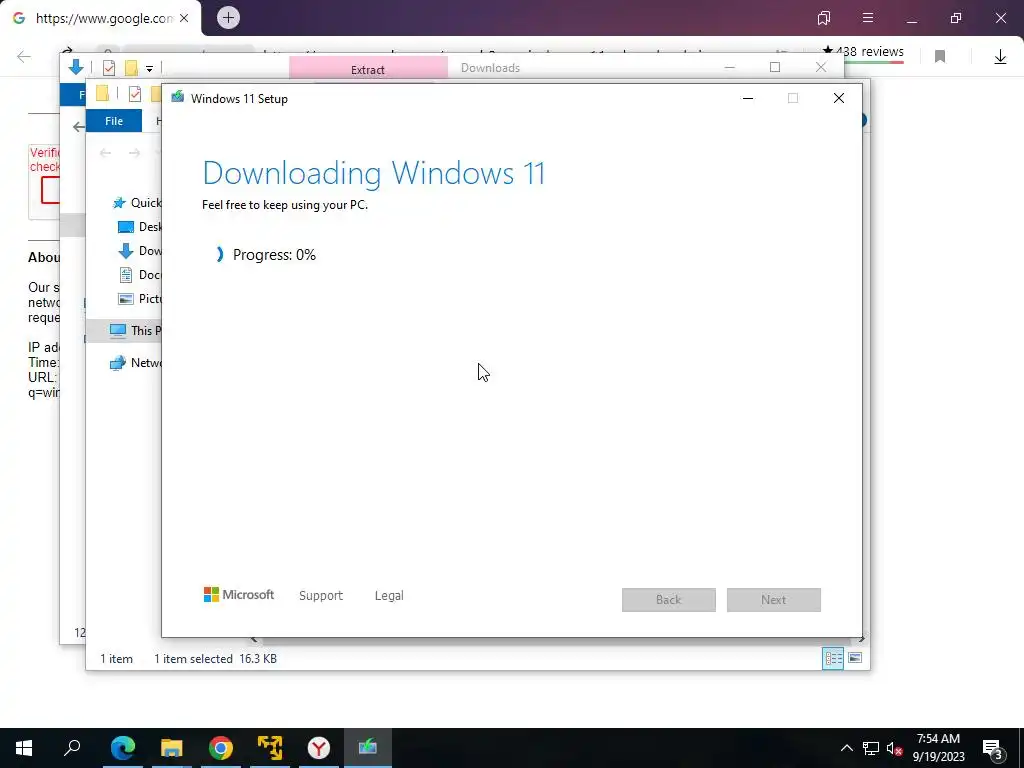Viewport: 1024px width, 768px height.
Task: Open Pictures folder in Explorer navigation pane
Action: click(x=139, y=298)
